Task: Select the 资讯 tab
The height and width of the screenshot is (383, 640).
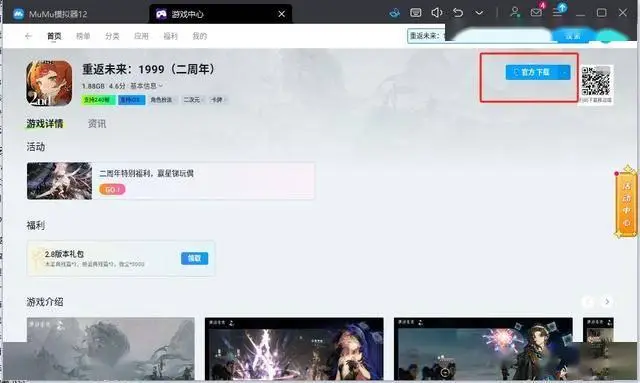Action: [x=97, y=124]
